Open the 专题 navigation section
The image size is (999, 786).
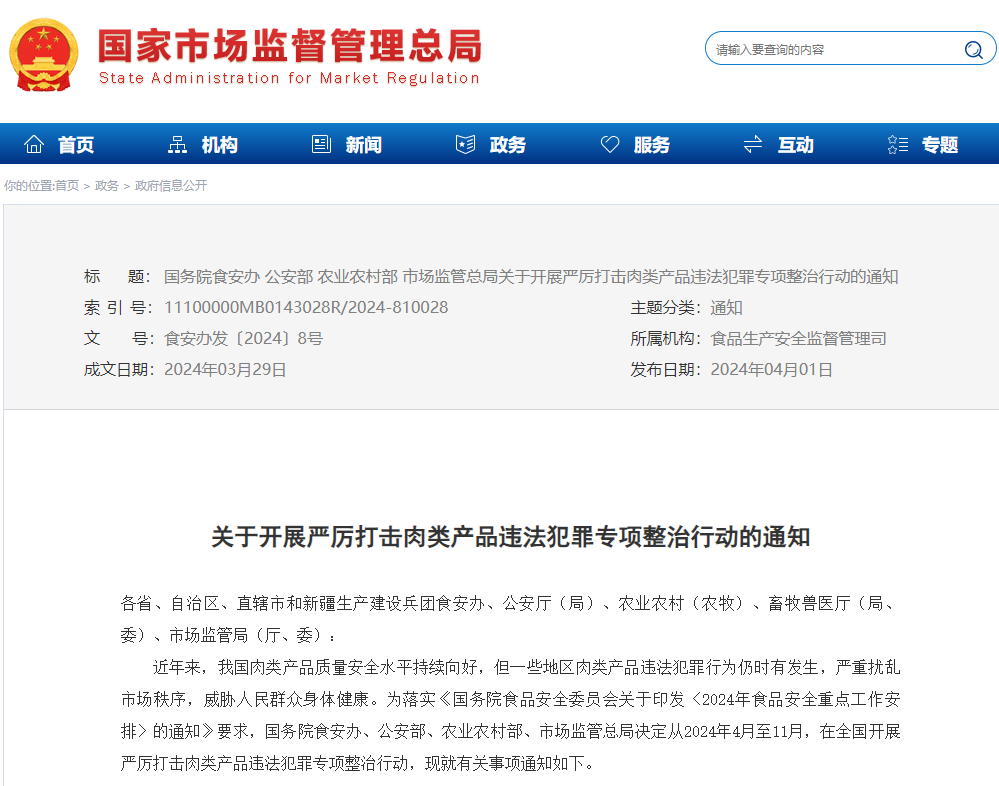pos(940,145)
